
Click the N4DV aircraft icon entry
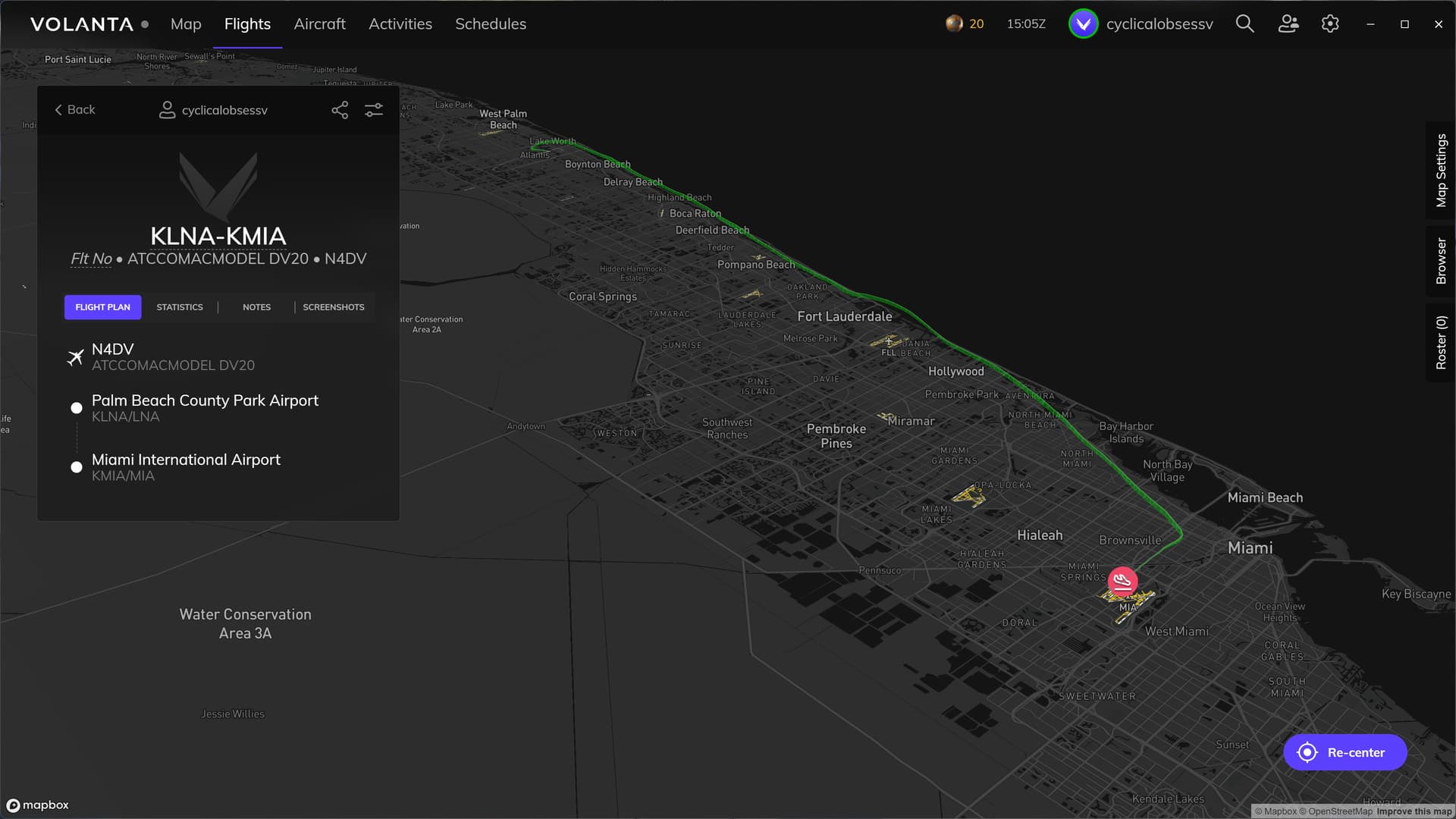(75, 357)
